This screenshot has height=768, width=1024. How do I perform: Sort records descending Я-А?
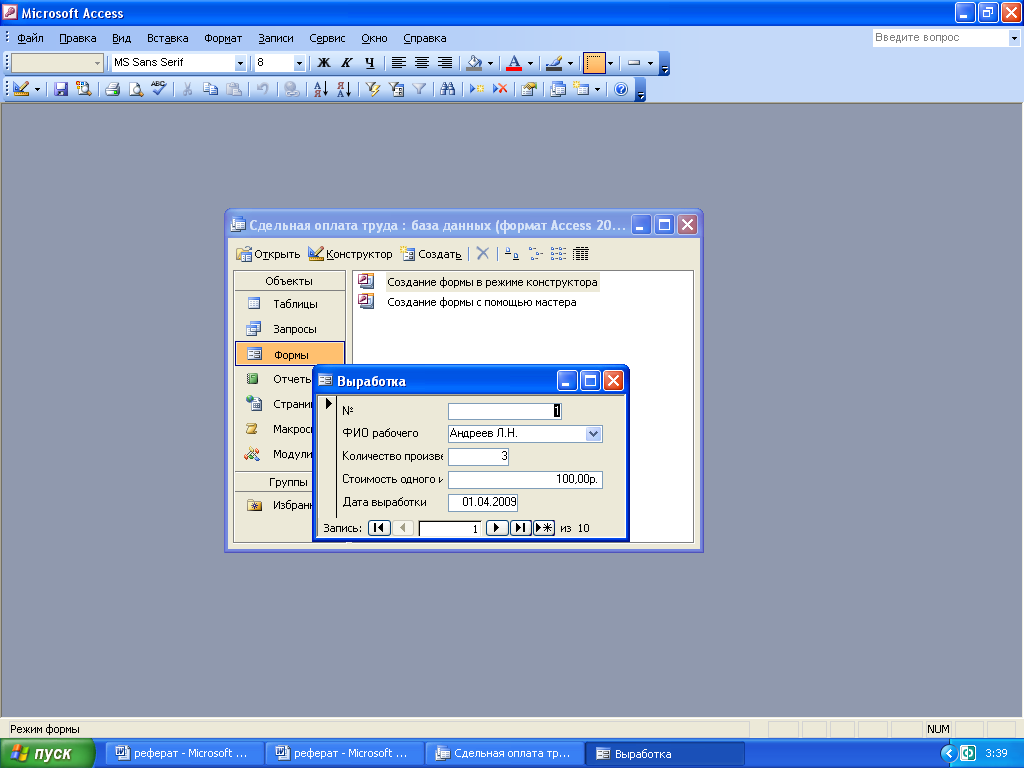coord(344,89)
